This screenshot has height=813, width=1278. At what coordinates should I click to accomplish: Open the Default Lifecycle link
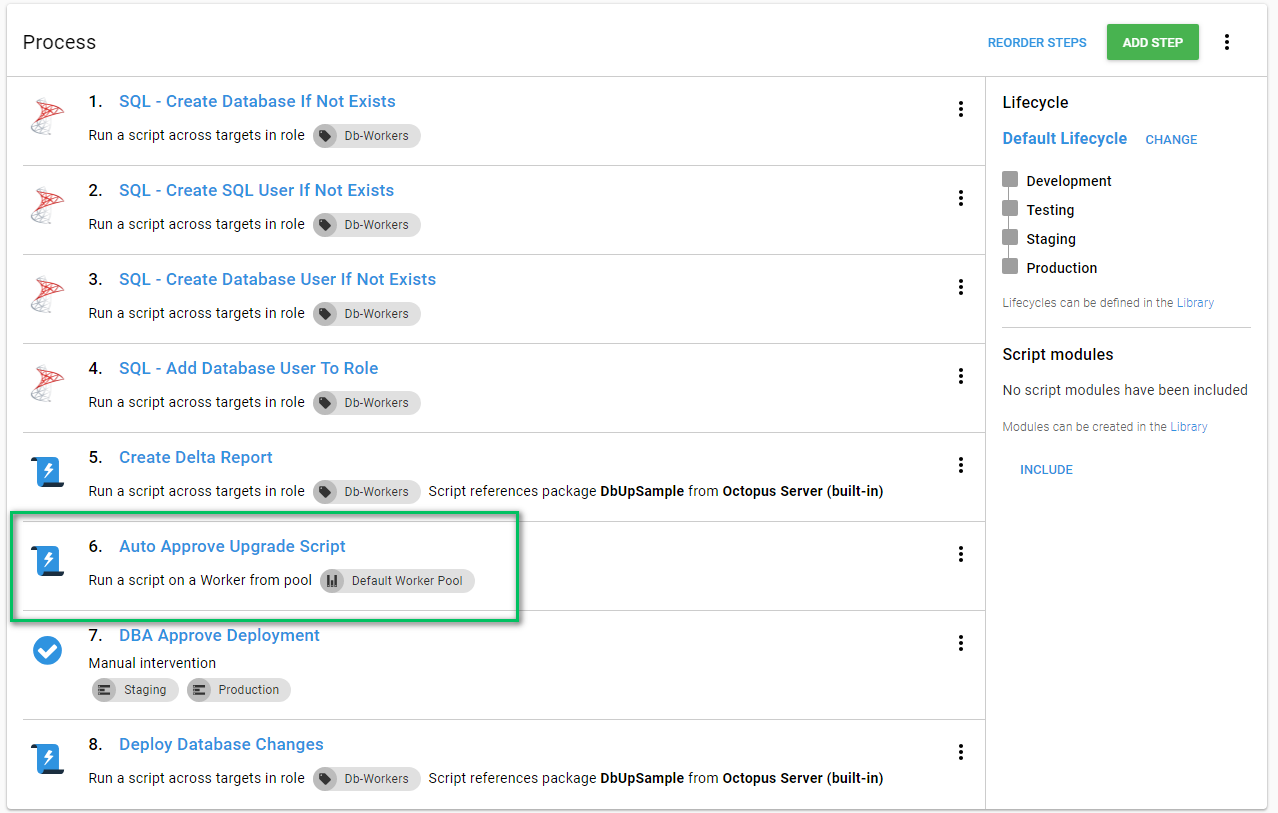click(x=1064, y=139)
